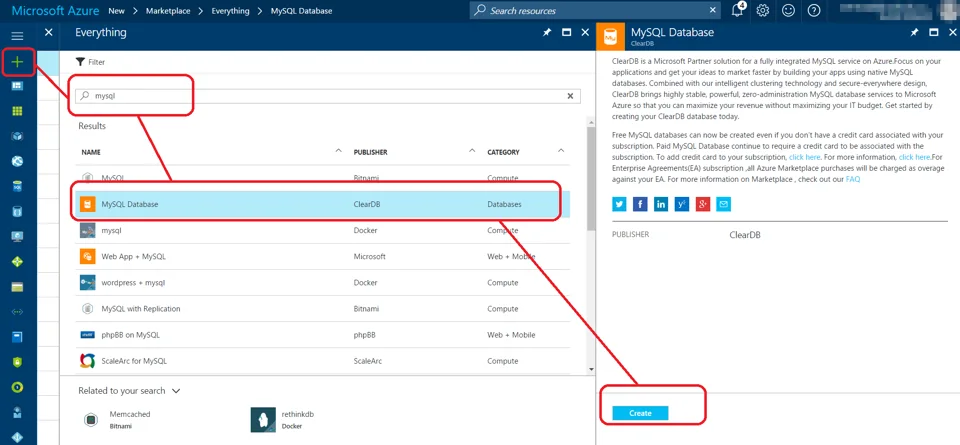Share via email envelope icon
Screen dimensions: 960x445
click(x=724, y=204)
